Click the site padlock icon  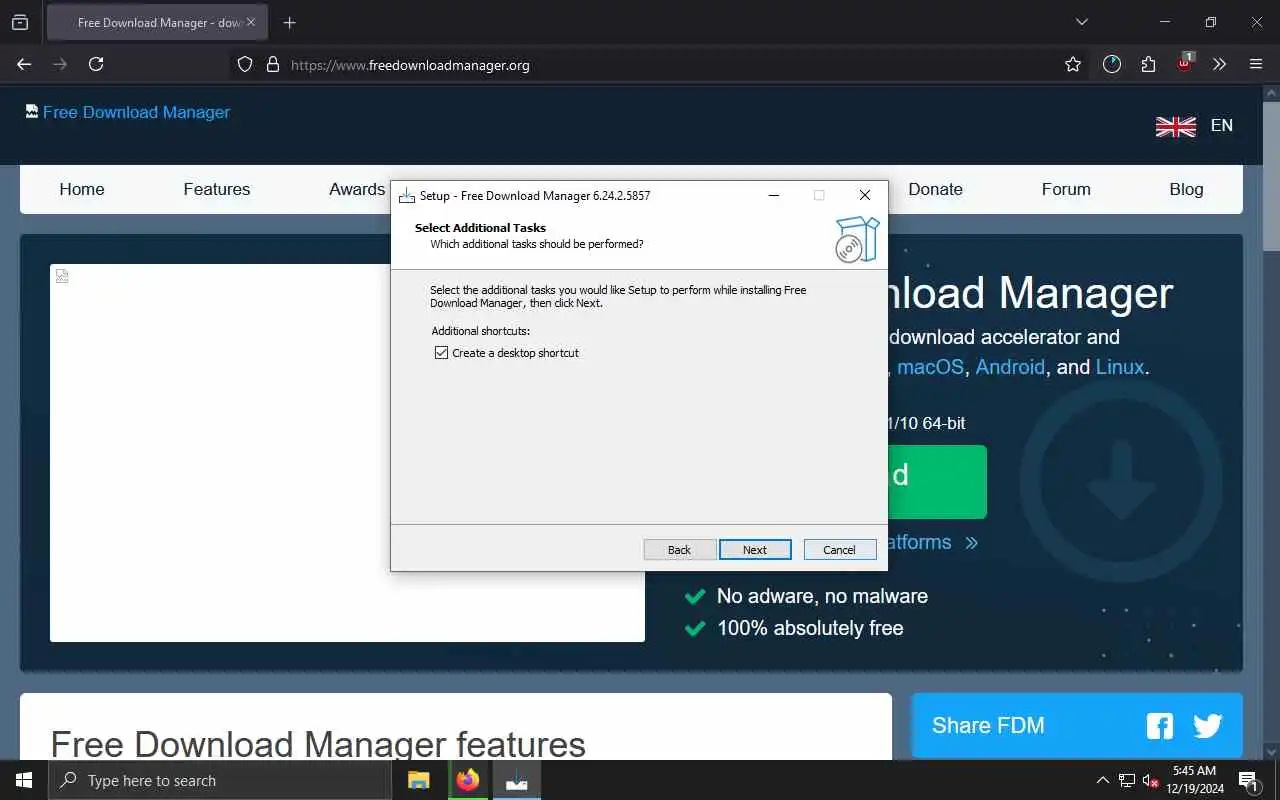pos(272,64)
